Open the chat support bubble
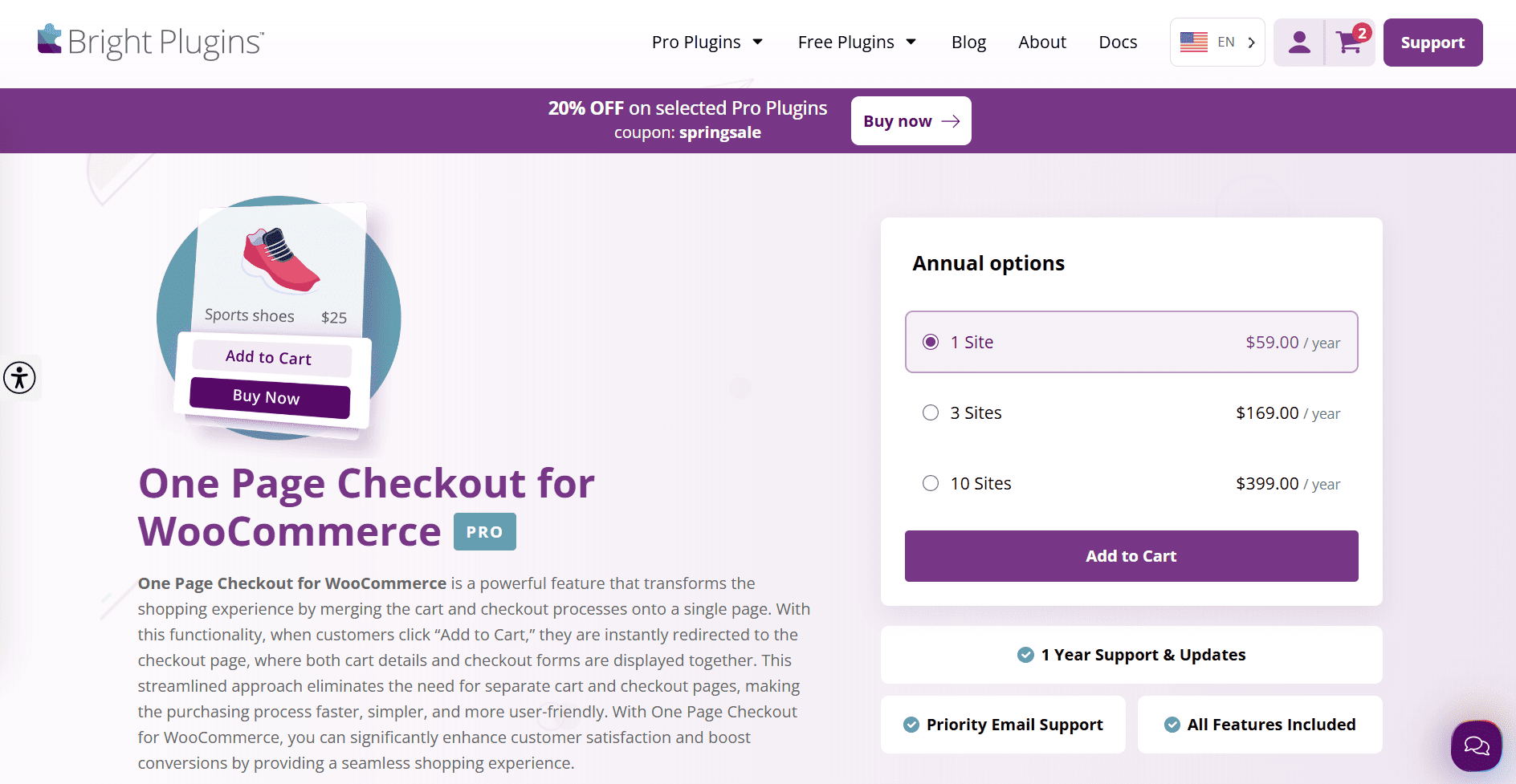 [1476, 745]
